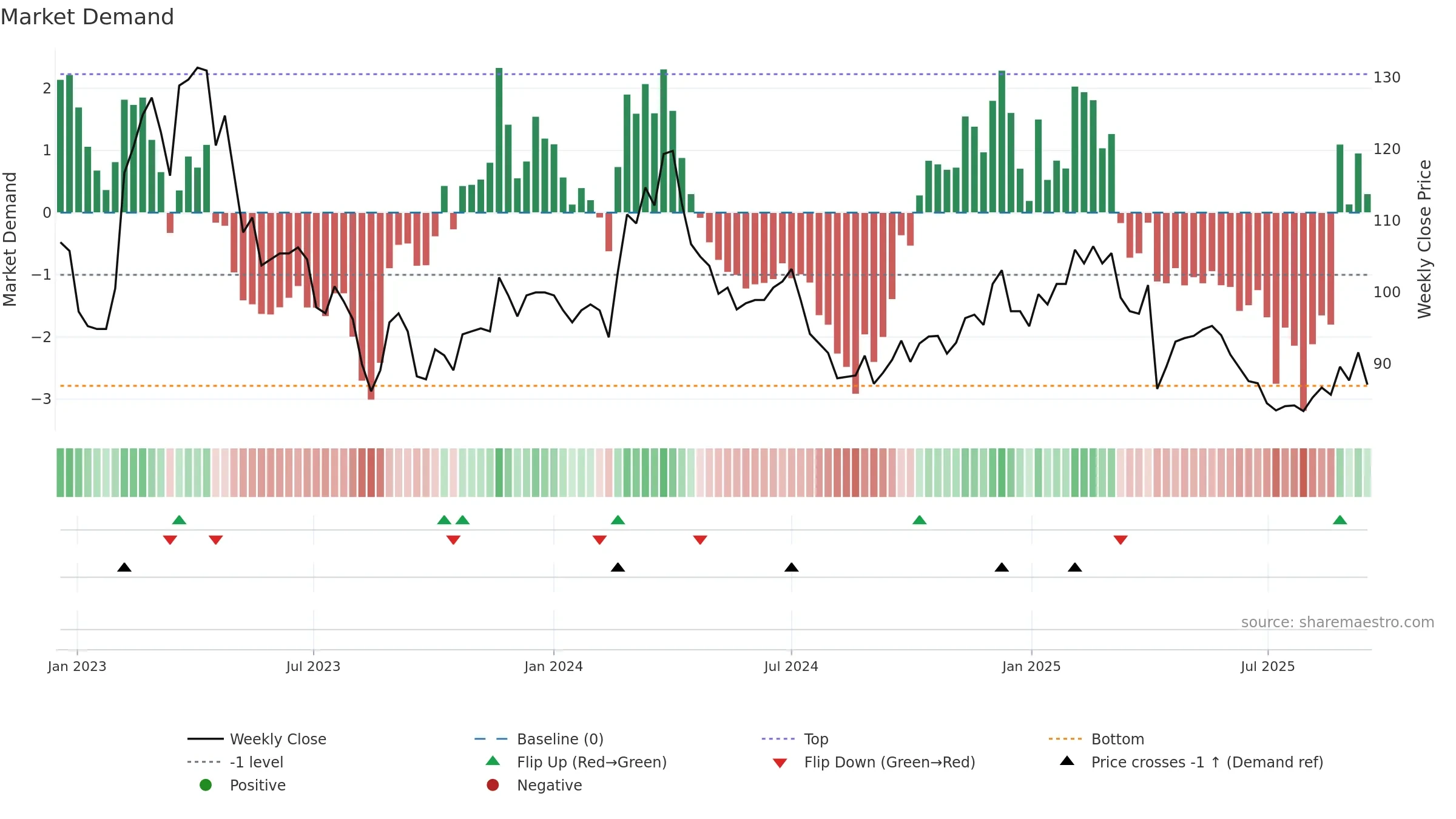Click the −3 label on the demand axis

tap(41, 399)
